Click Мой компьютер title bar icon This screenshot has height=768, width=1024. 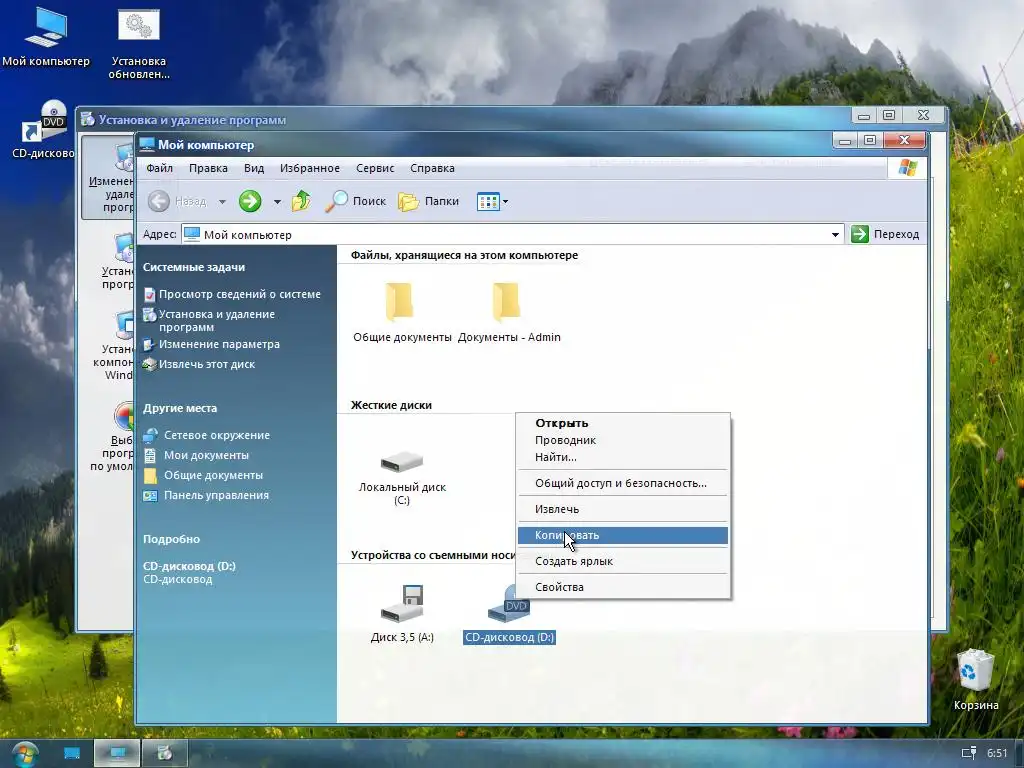pyautogui.click(x=147, y=144)
